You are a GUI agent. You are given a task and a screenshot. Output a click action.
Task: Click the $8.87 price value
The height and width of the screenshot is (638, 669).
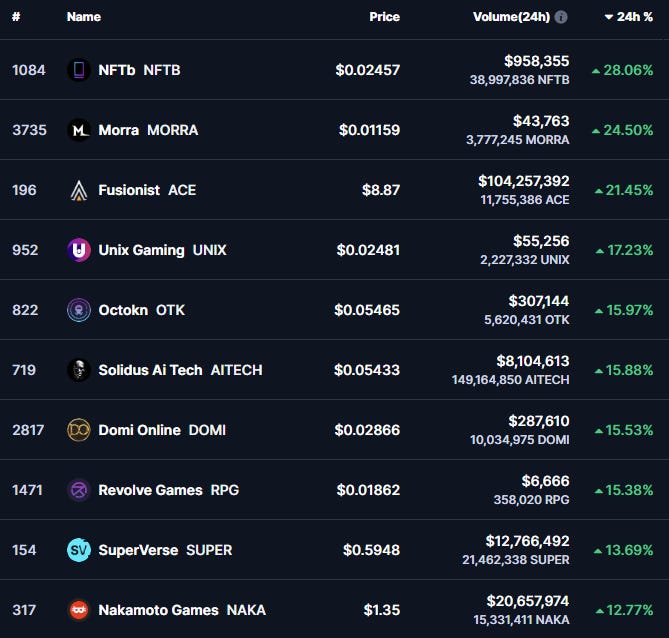pos(381,190)
